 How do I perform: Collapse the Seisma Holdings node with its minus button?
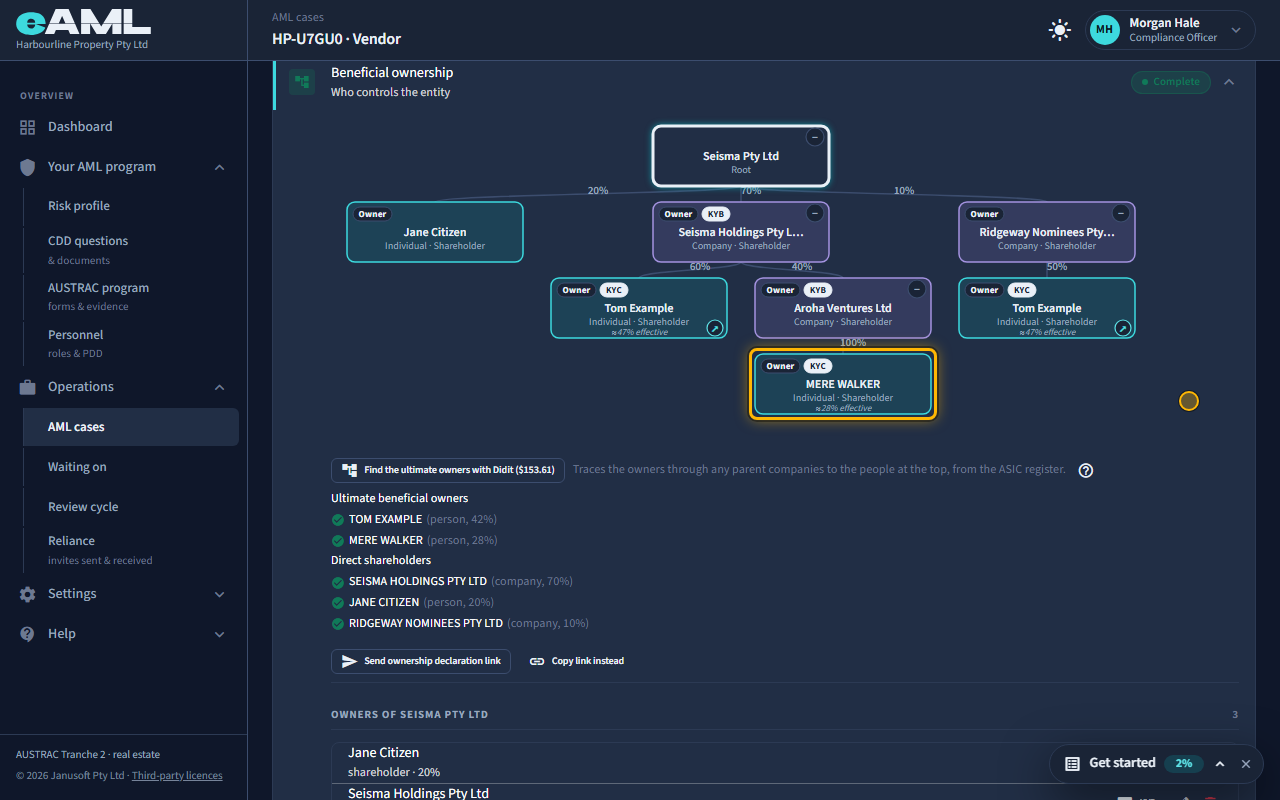[815, 213]
